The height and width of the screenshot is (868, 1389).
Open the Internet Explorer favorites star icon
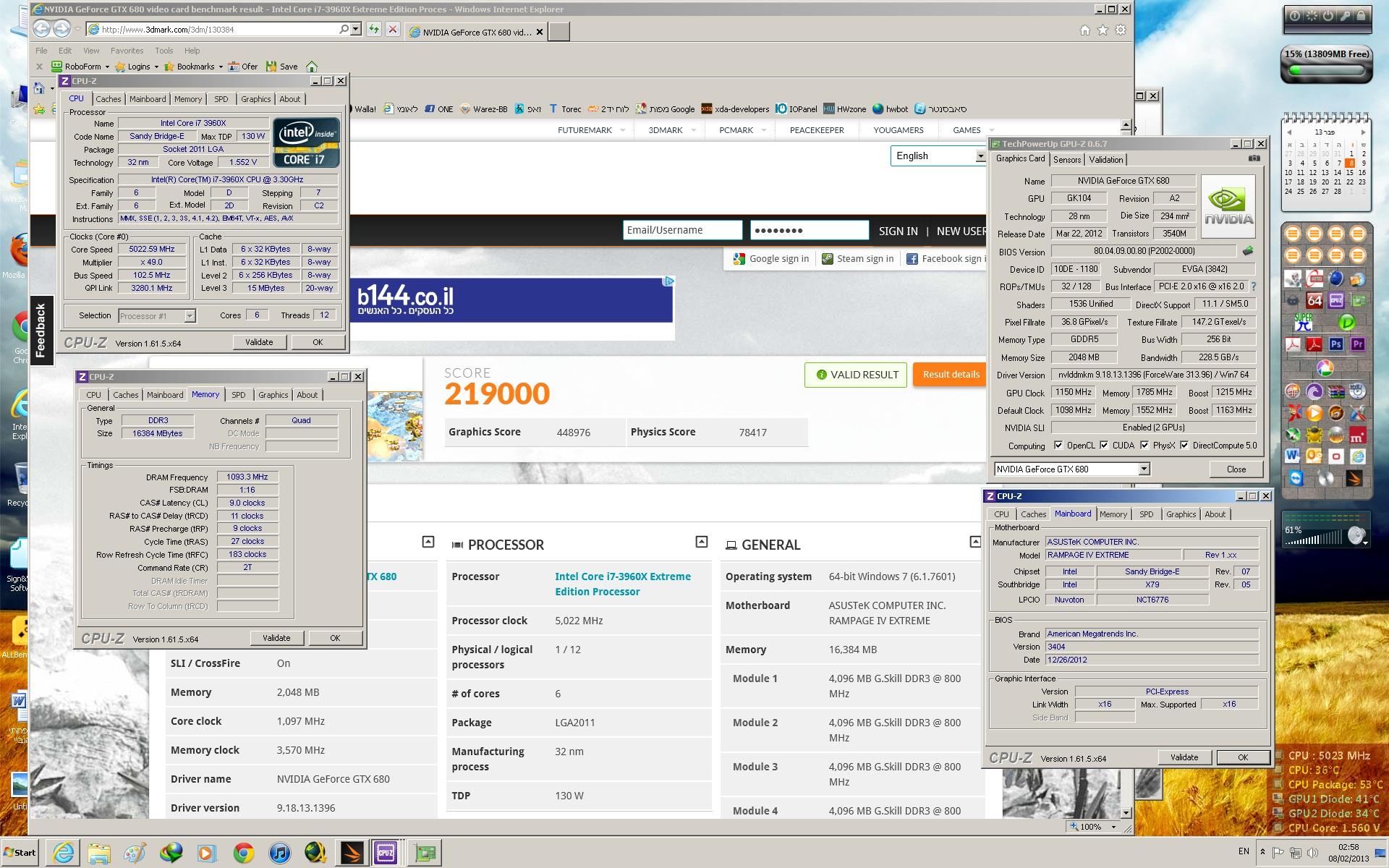coord(1103,30)
